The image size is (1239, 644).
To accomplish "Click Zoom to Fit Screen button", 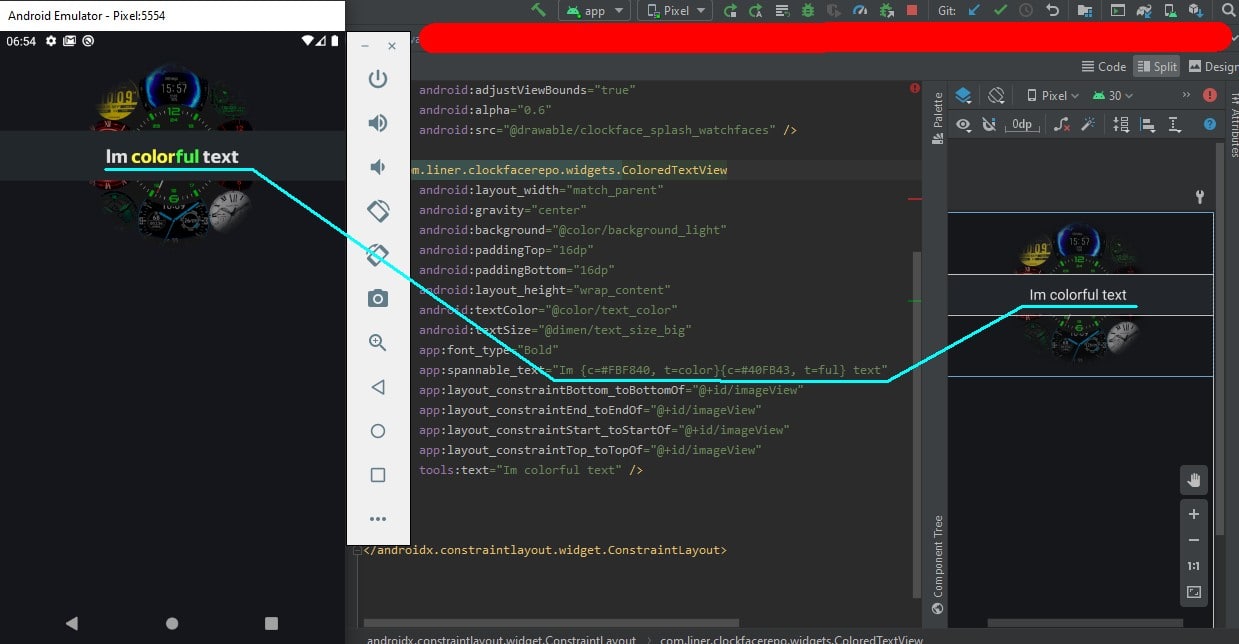I will [x=1193, y=592].
